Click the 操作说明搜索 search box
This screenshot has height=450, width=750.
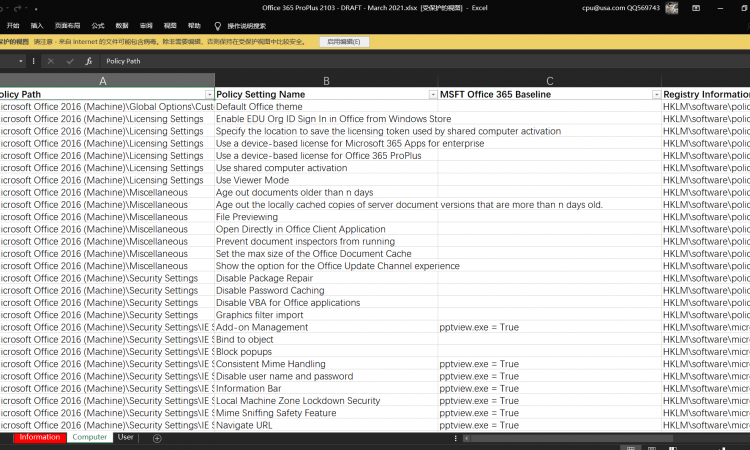(246, 26)
